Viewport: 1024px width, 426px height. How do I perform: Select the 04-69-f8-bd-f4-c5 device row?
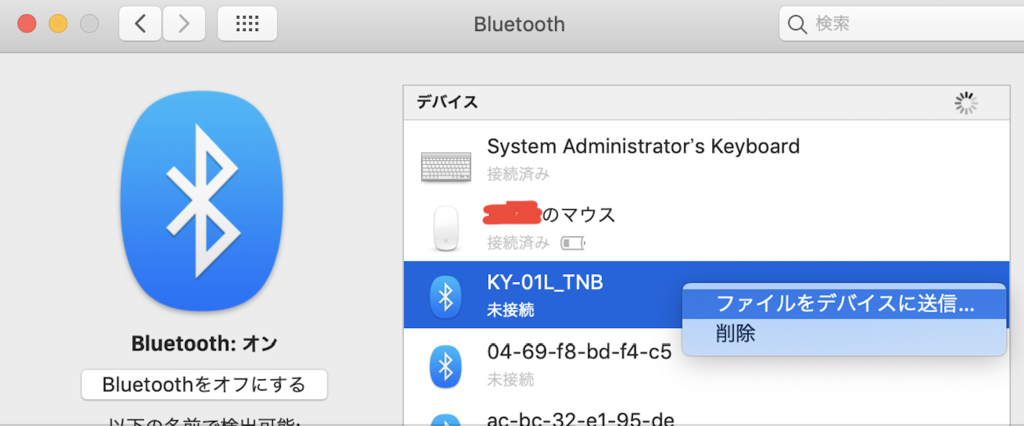pyautogui.click(x=706, y=363)
